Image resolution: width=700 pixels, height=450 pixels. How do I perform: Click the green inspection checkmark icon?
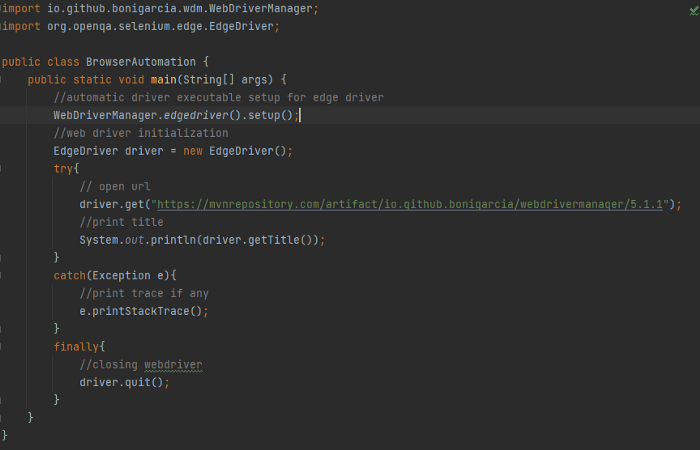694,11
